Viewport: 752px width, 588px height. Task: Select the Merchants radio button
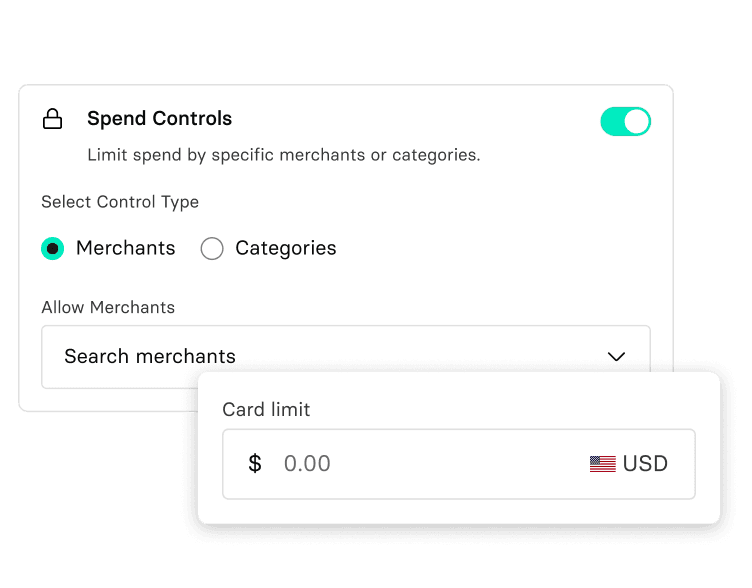pyautogui.click(x=53, y=248)
